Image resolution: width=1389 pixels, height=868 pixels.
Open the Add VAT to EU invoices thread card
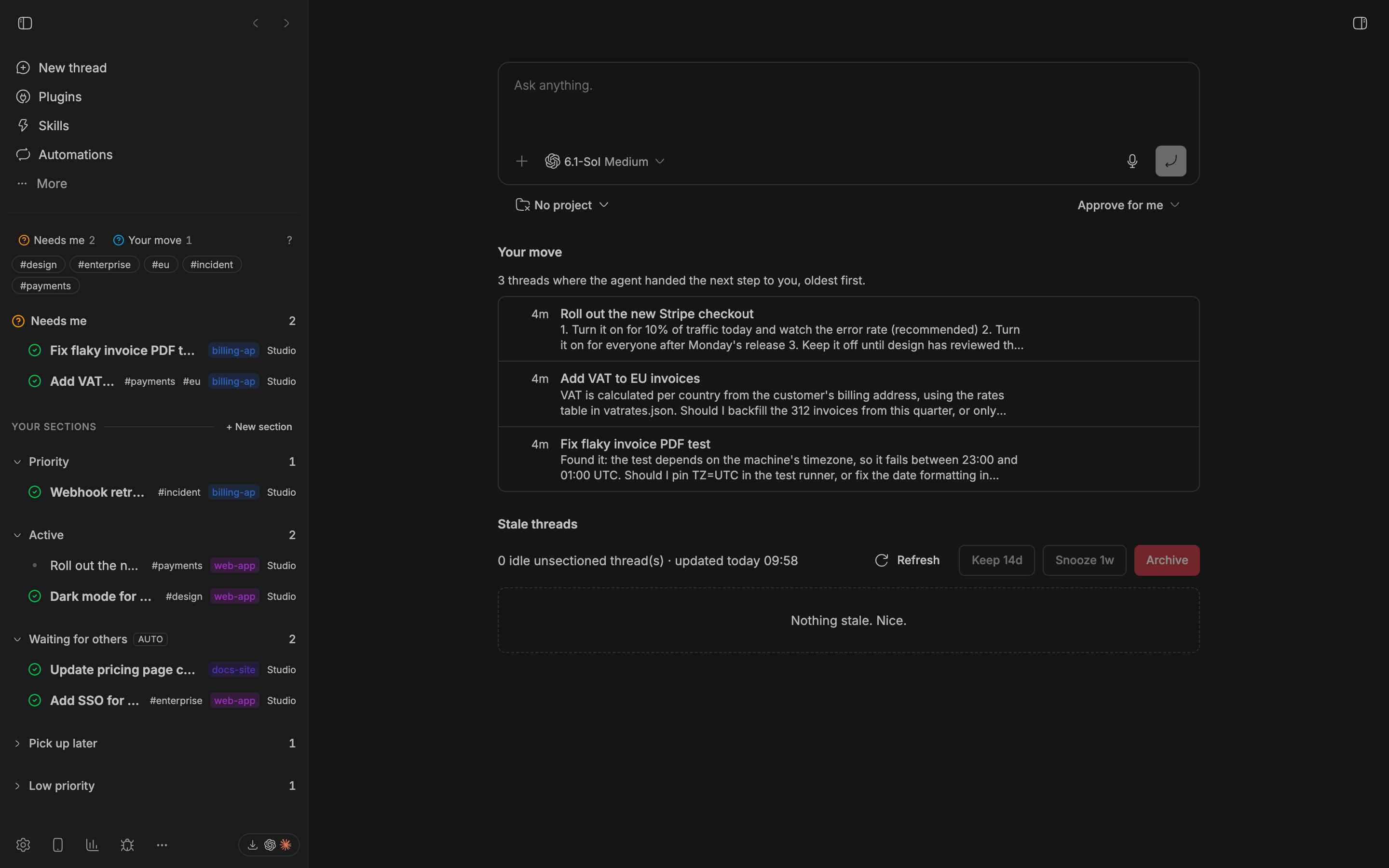(848, 394)
